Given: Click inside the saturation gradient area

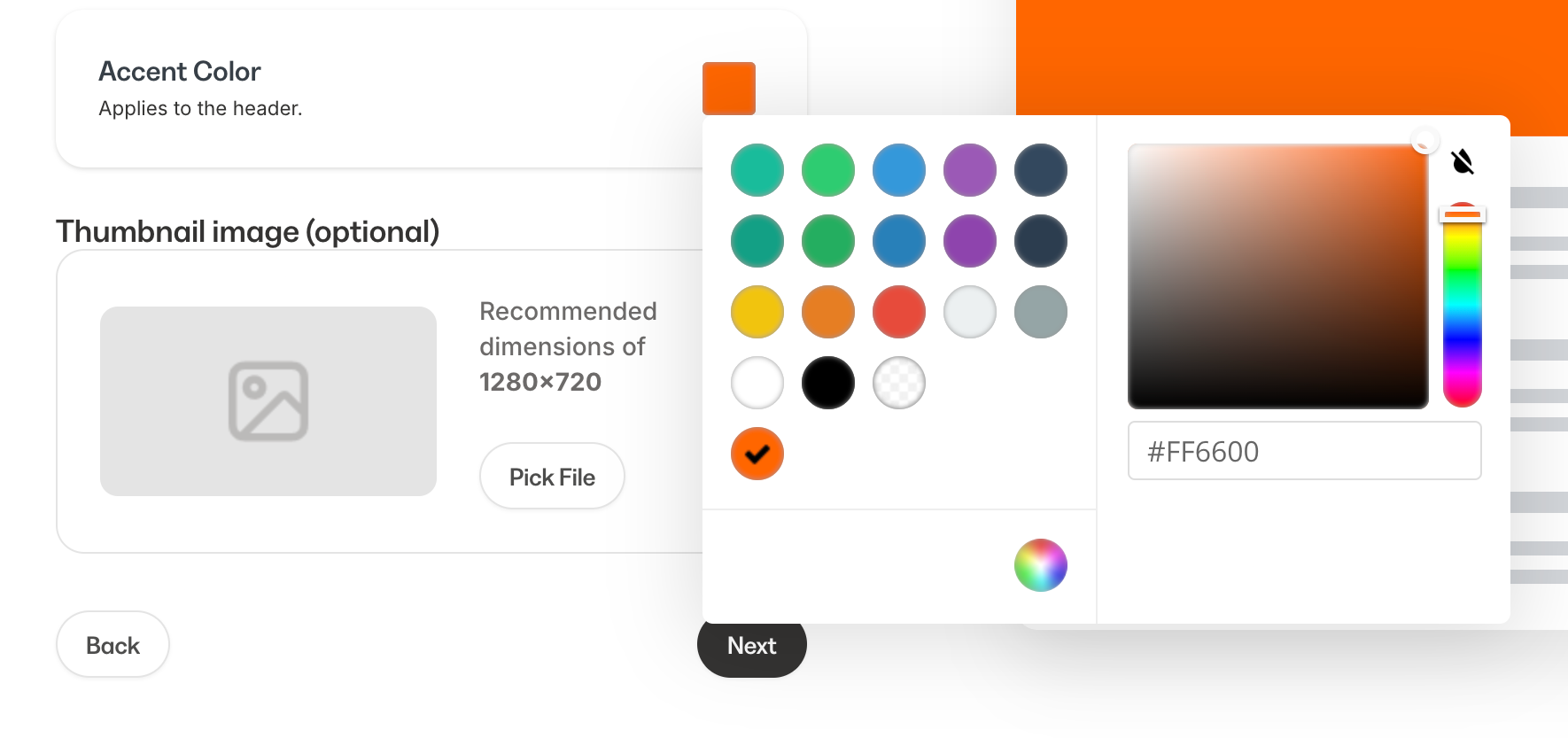Looking at the screenshot, I should tap(1277, 276).
